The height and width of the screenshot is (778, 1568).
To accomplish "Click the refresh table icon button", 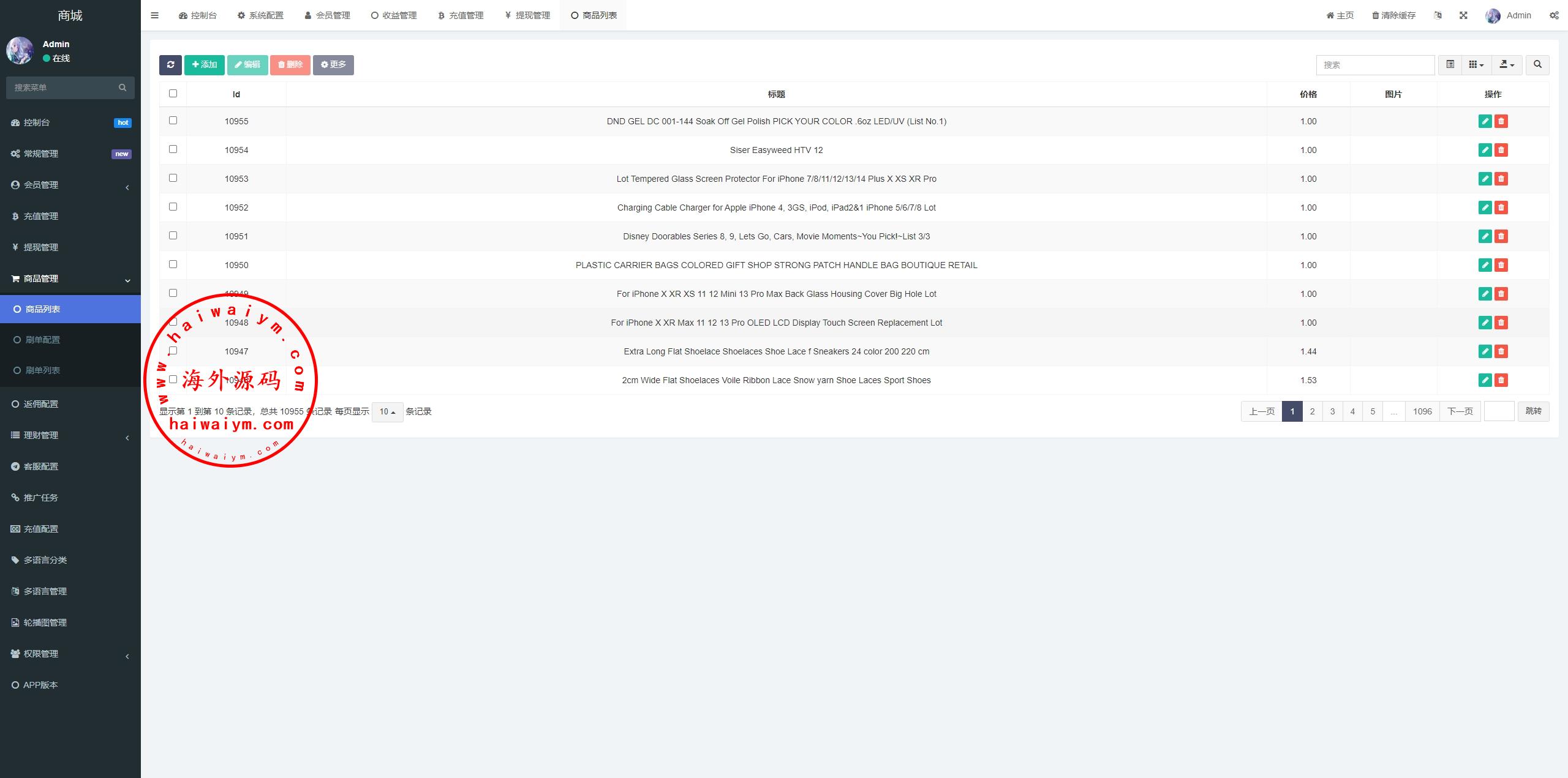I will [170, 65].
